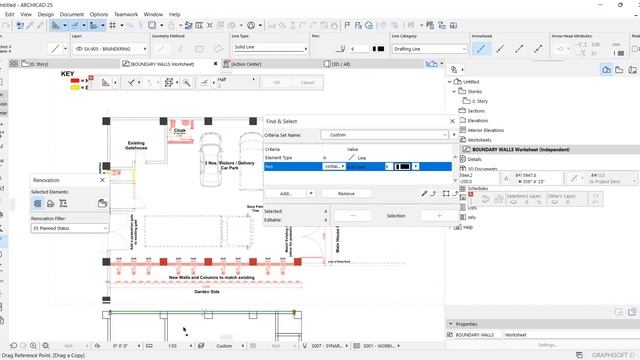This screenshot has height=360, width=640.
Task: Open the Document menu
Action: 72,14
